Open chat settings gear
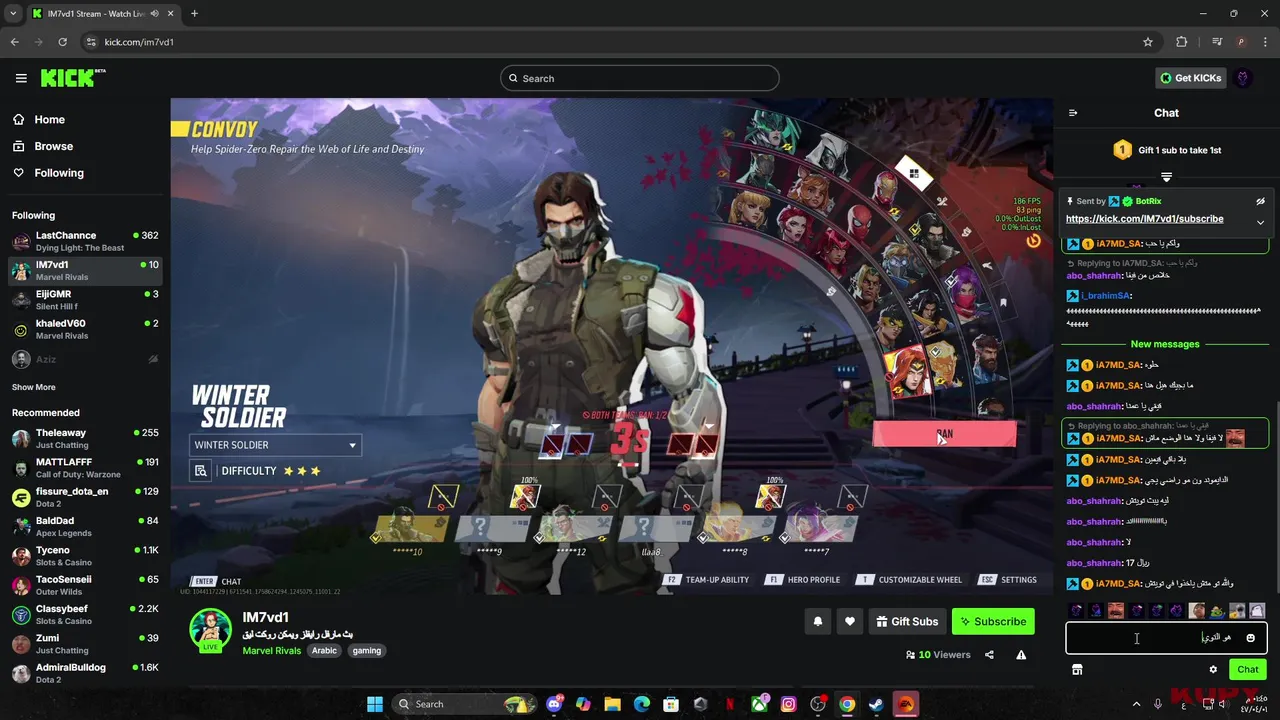1280x720 pixels. (1213, 669)
